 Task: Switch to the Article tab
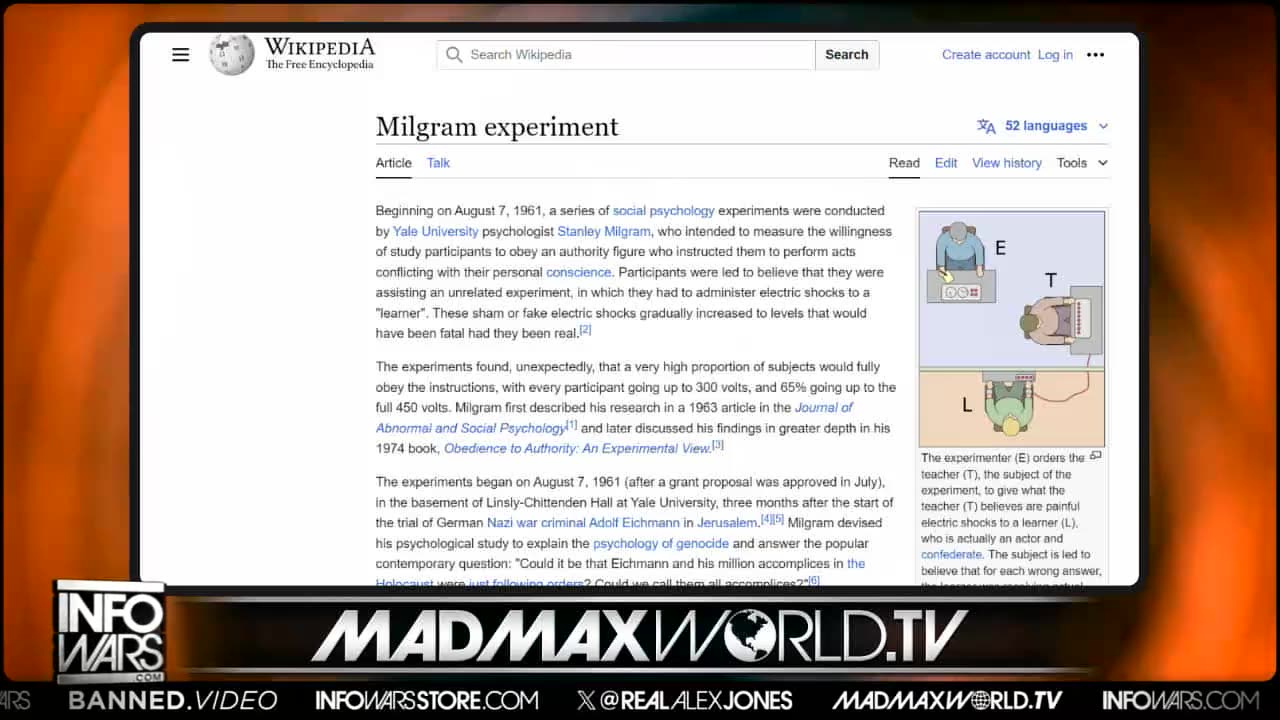393,163
